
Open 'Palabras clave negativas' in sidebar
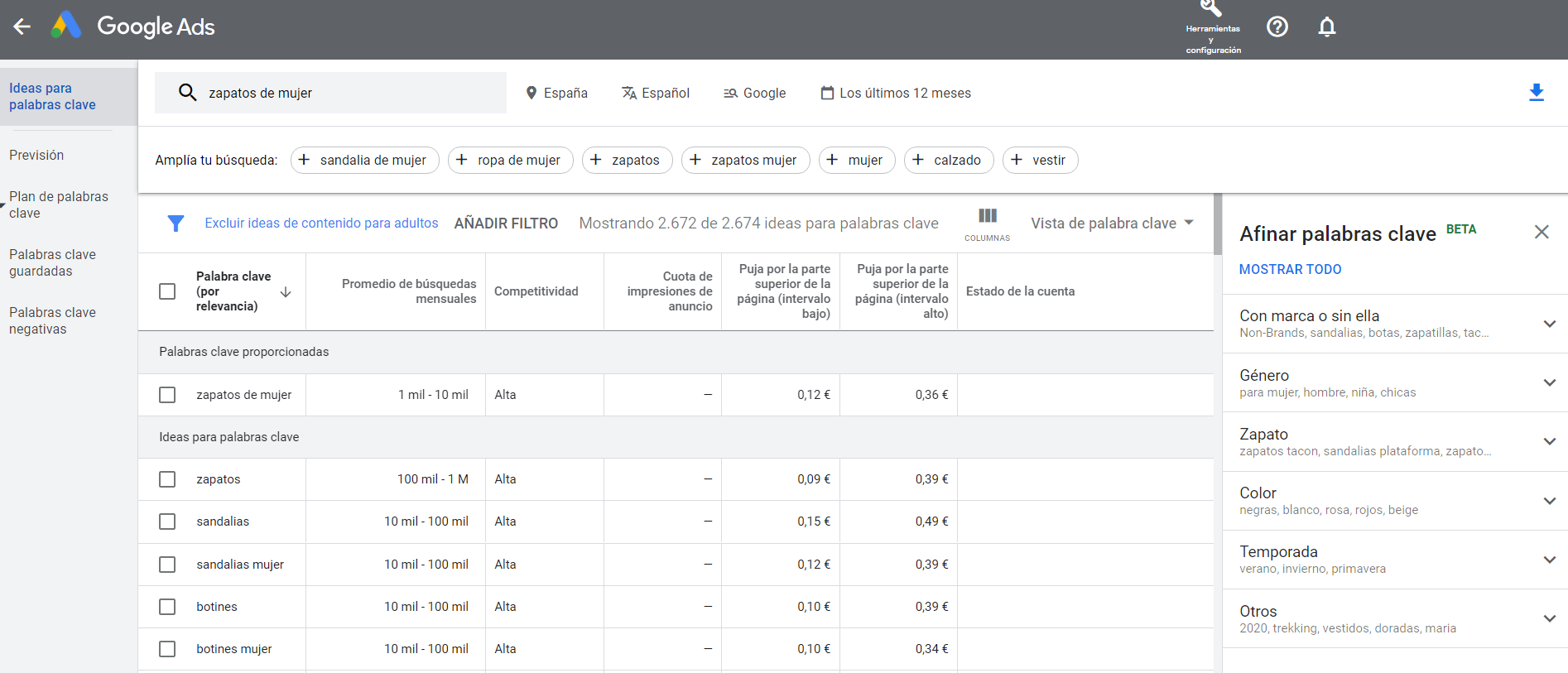(x=52, y=320)
